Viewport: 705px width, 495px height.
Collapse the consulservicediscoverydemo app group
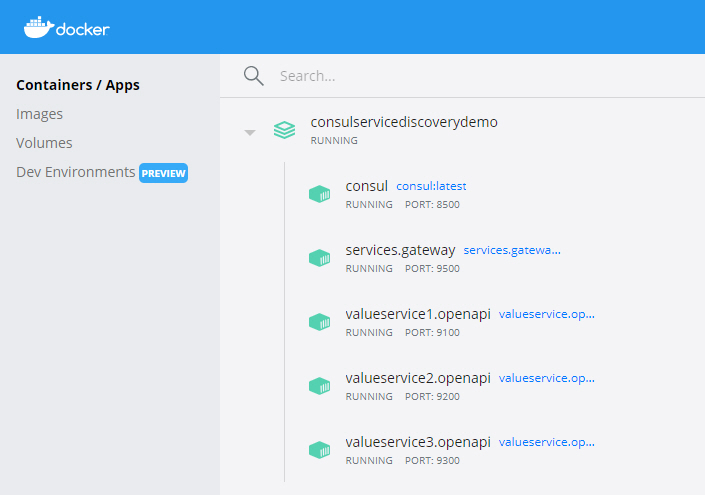(x=250, y=132)
